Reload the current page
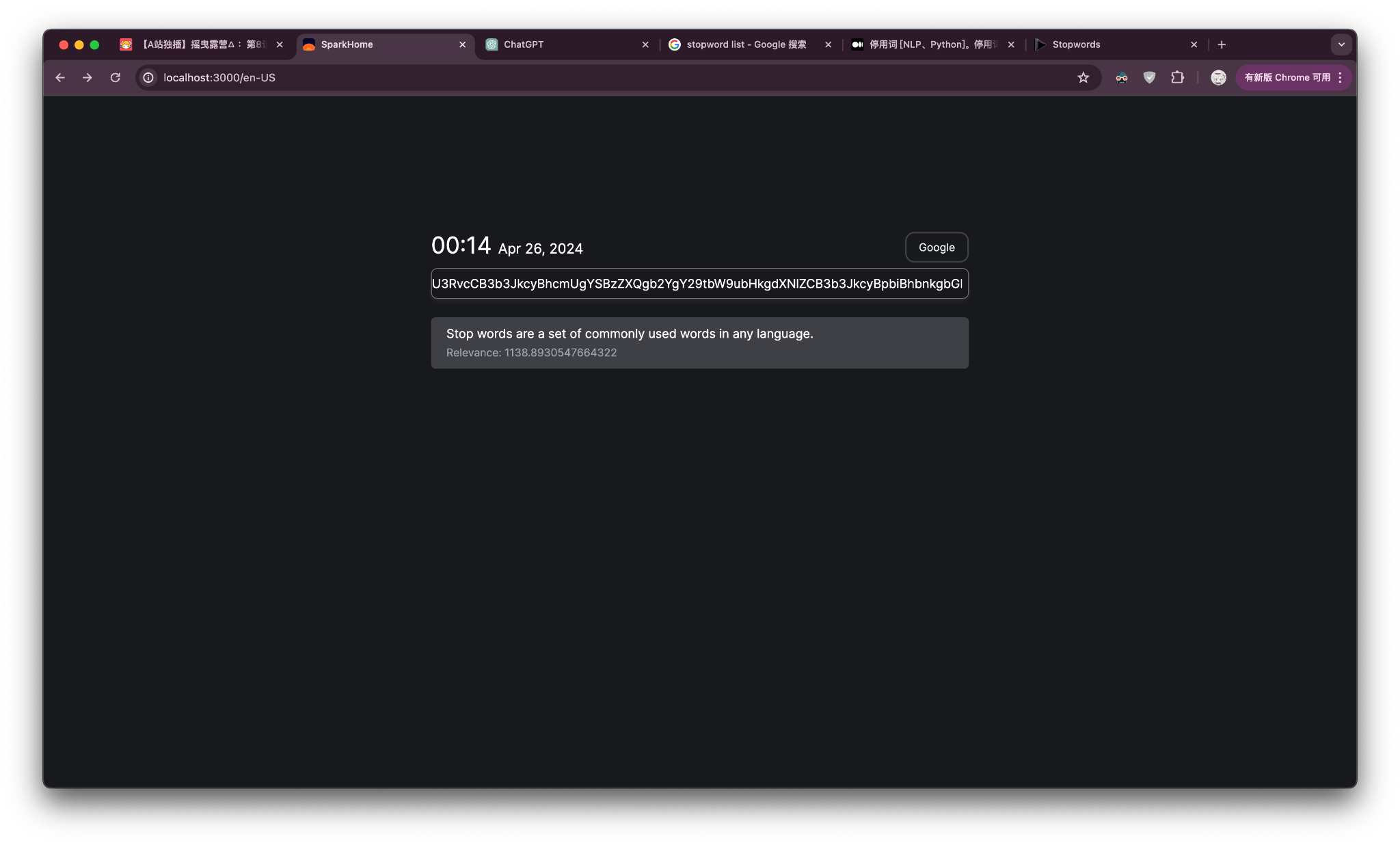Viewport: 1400px width, 845px height. pyautogui.click(x=116, y=78)
